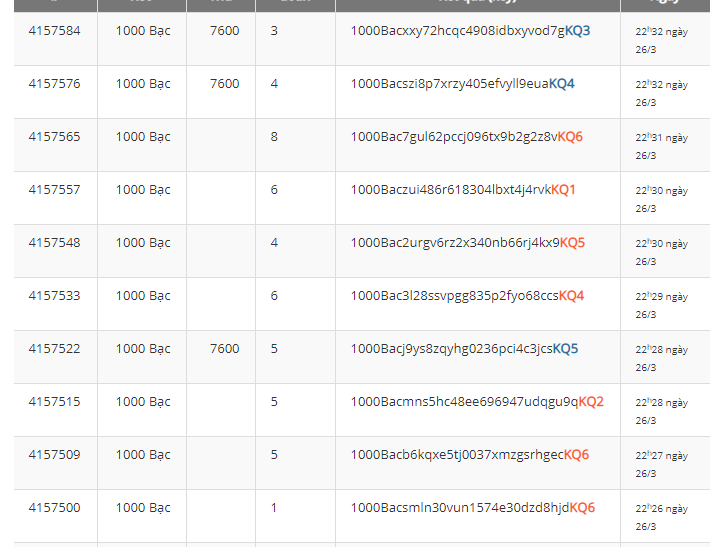Click result key starting 1000Bac2urgv6rz2x
This screenshot has height=547, width=723.
(x=467, y=243)
